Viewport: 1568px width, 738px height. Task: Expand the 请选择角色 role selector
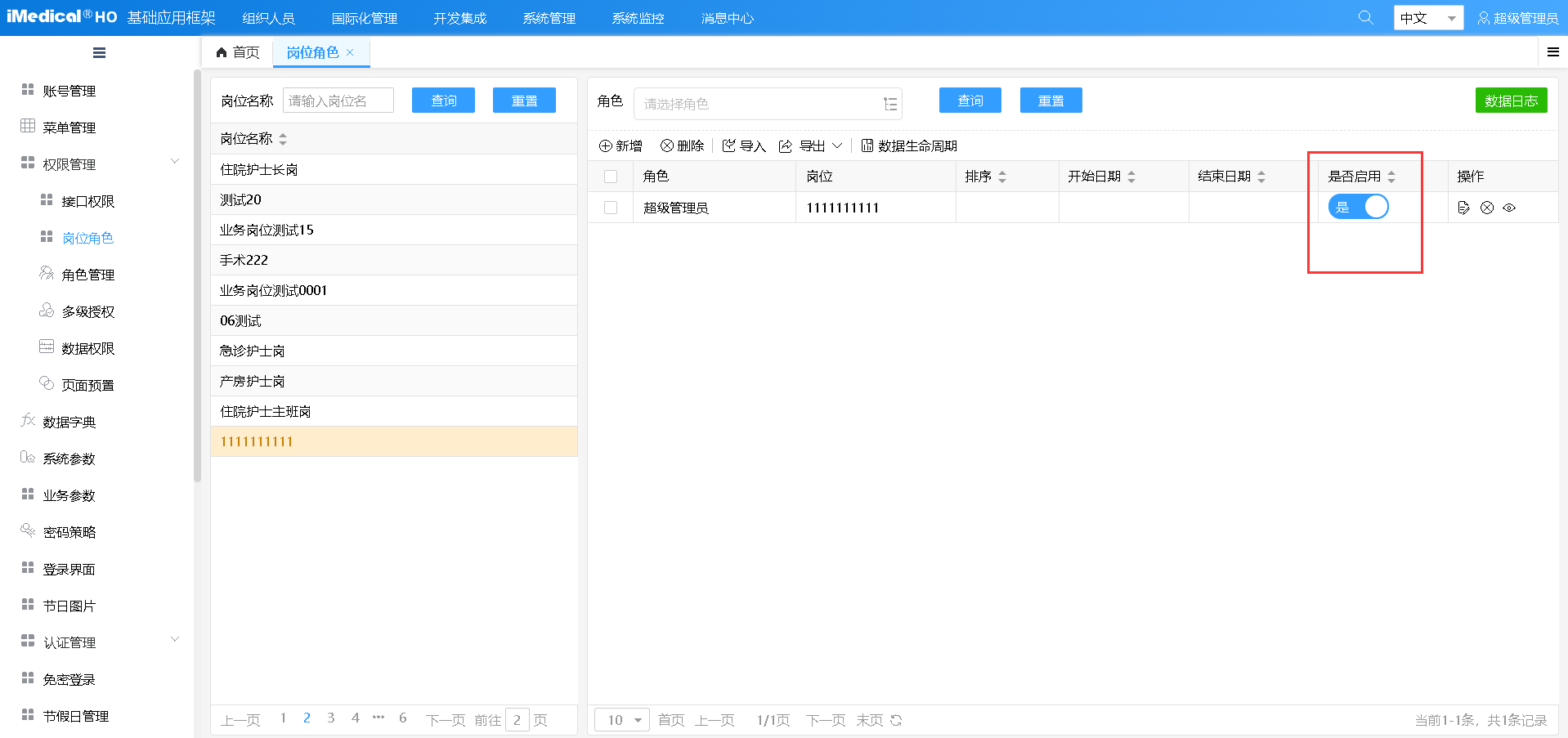point(767,104)
